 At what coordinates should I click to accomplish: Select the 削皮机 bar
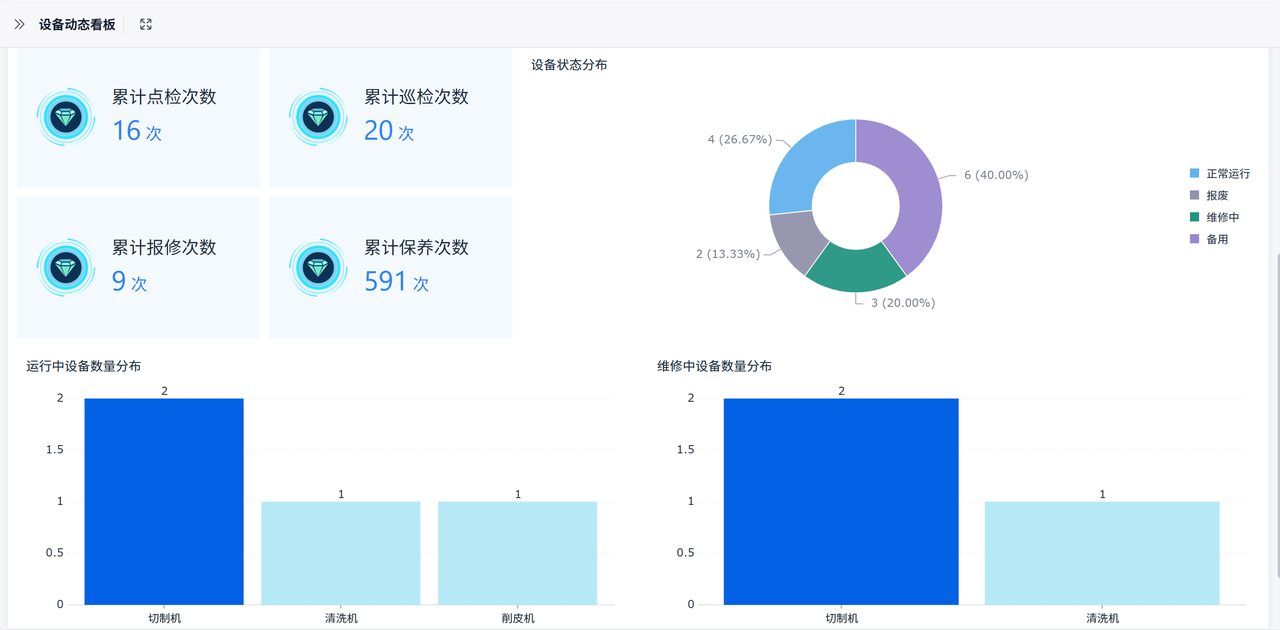tap(518, 553)
